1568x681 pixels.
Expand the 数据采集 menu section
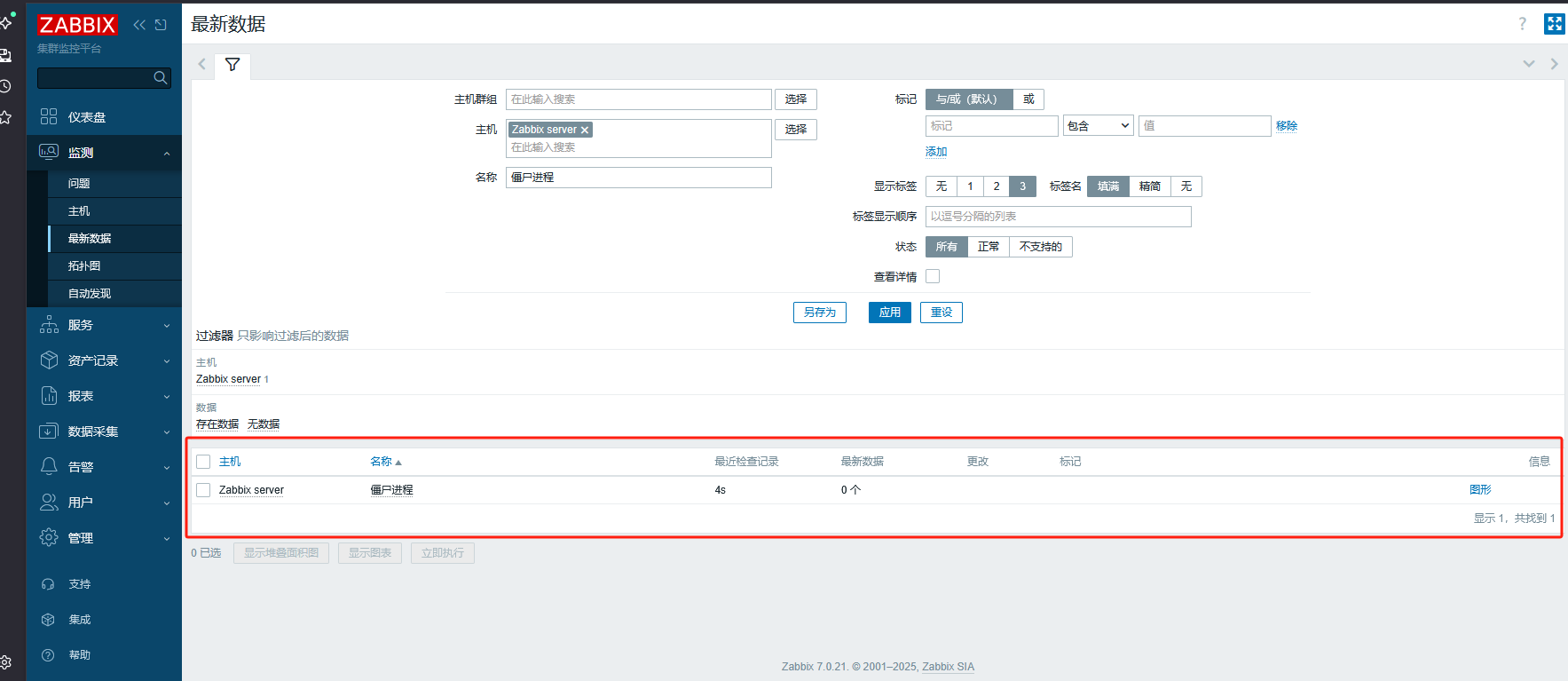pyautogui.click(x=167, y=432)
